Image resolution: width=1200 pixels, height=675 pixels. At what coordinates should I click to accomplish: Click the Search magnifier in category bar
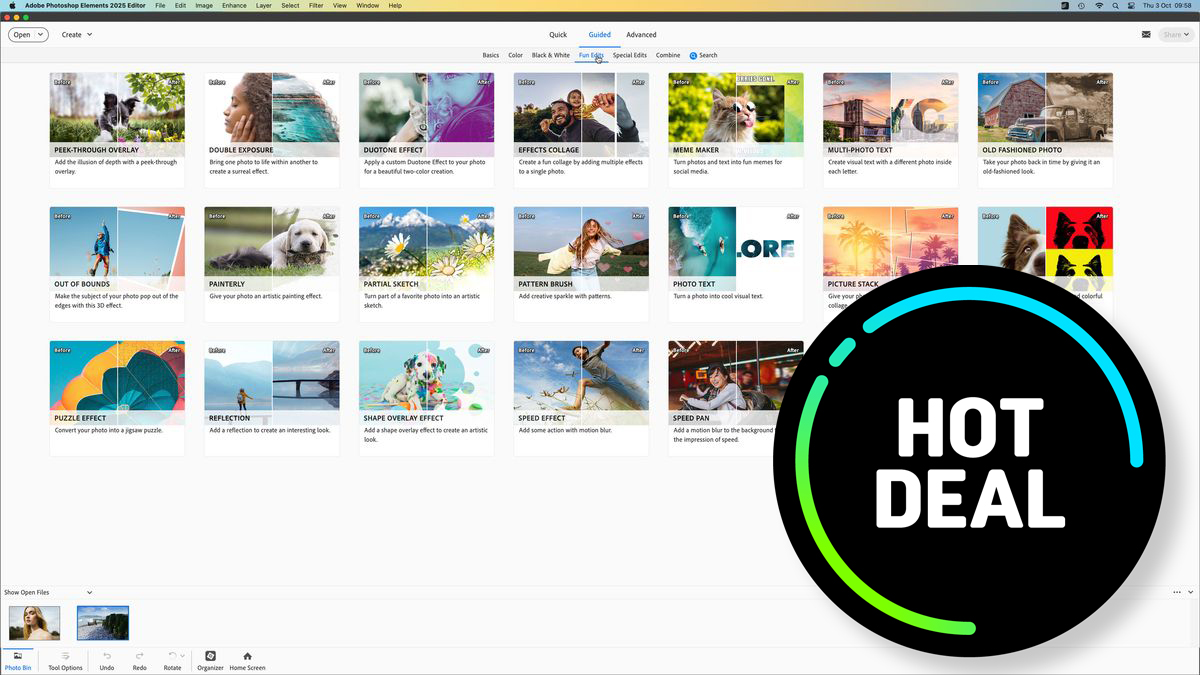tap(693, 55)
